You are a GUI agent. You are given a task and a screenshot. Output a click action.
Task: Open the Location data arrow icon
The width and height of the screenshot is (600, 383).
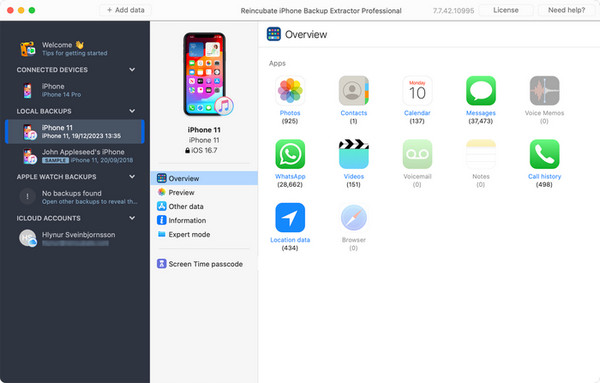point(290,218)
